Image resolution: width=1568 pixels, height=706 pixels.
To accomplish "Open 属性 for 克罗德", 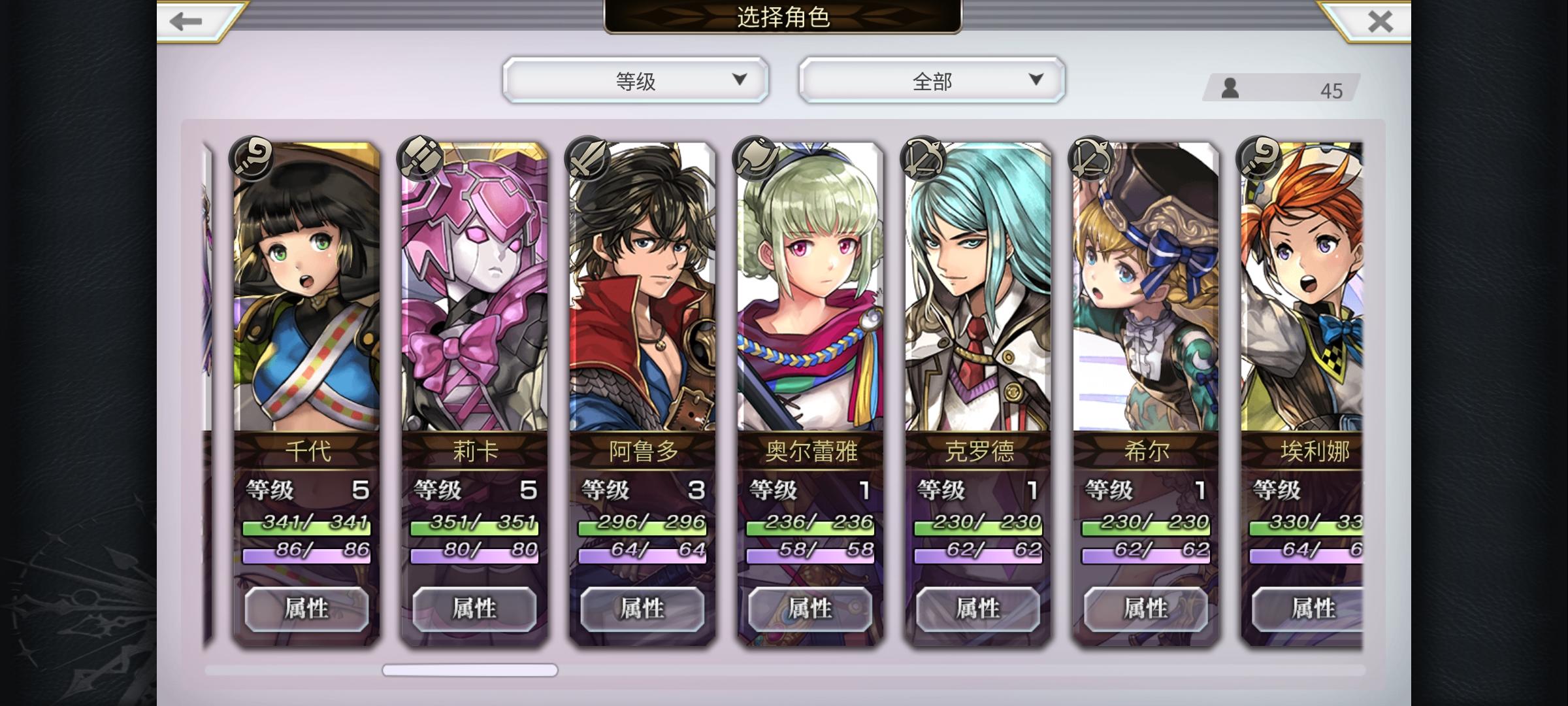I will coord(977,609).
